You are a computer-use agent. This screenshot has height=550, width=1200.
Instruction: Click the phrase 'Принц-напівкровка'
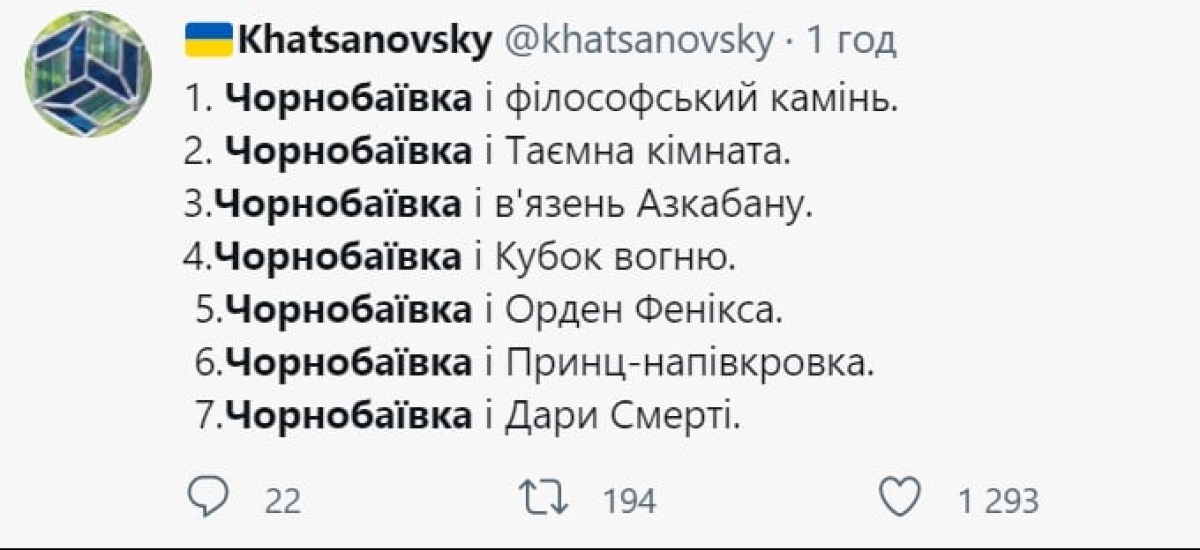pyautogui.click(x=690, y=361)
